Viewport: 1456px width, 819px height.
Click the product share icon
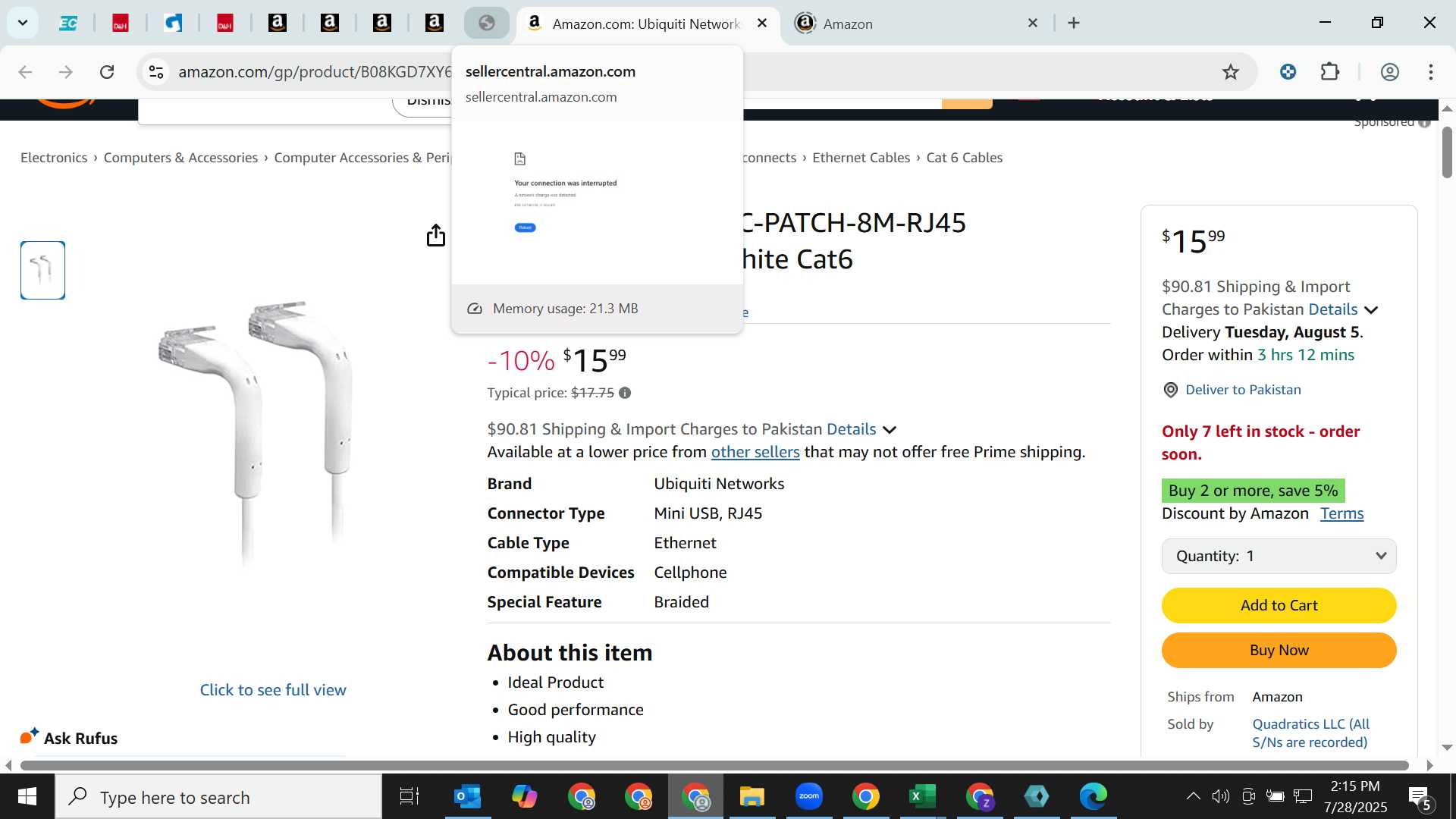pyautogui.click(x=435, y=236)
